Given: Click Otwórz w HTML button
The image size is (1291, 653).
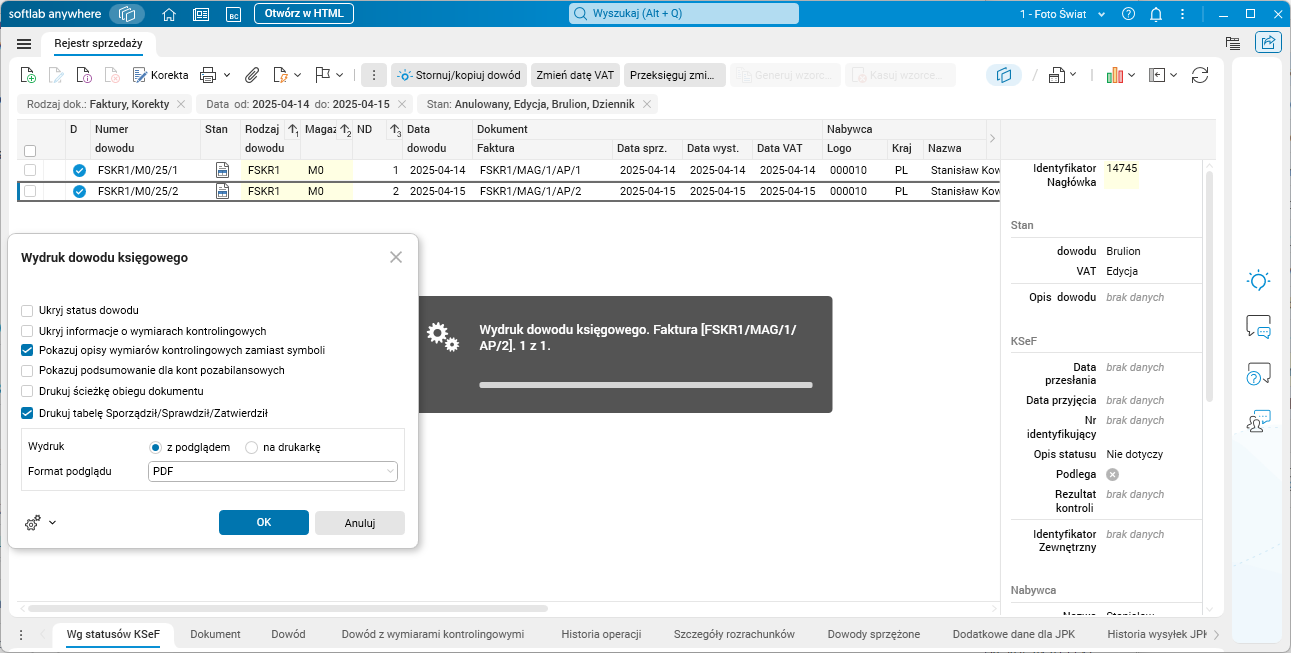Looking at the screenshot, I should (x=303, y=14).
